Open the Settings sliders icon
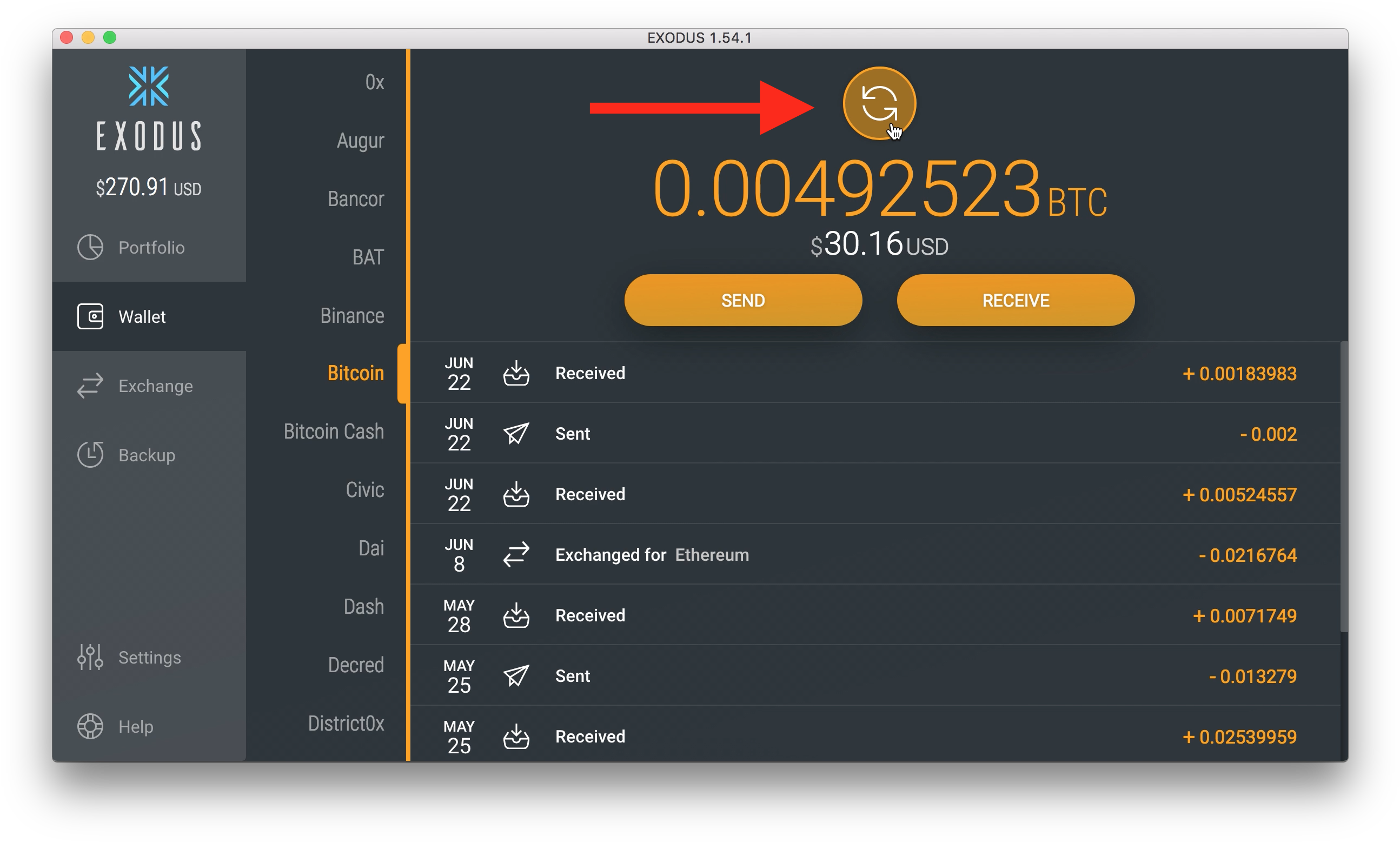This screenshot has height=842, width=1400. [90, 657]
